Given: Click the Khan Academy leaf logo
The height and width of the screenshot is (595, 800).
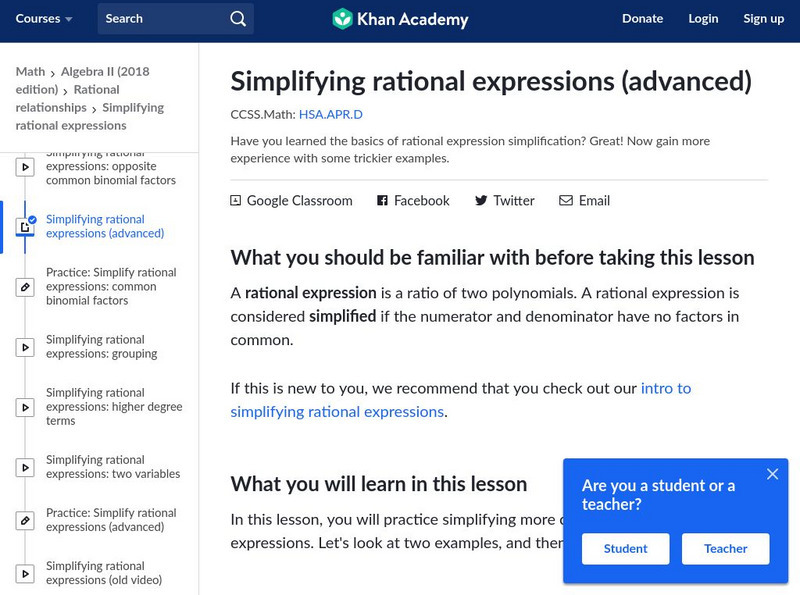Looking at the screenshot, I should (342, 19).
